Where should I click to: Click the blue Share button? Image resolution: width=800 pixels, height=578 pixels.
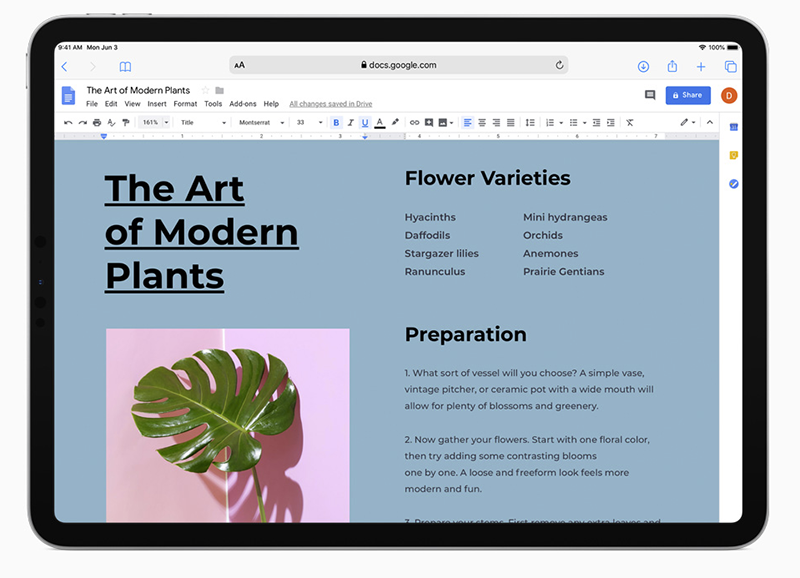[688, 95]
